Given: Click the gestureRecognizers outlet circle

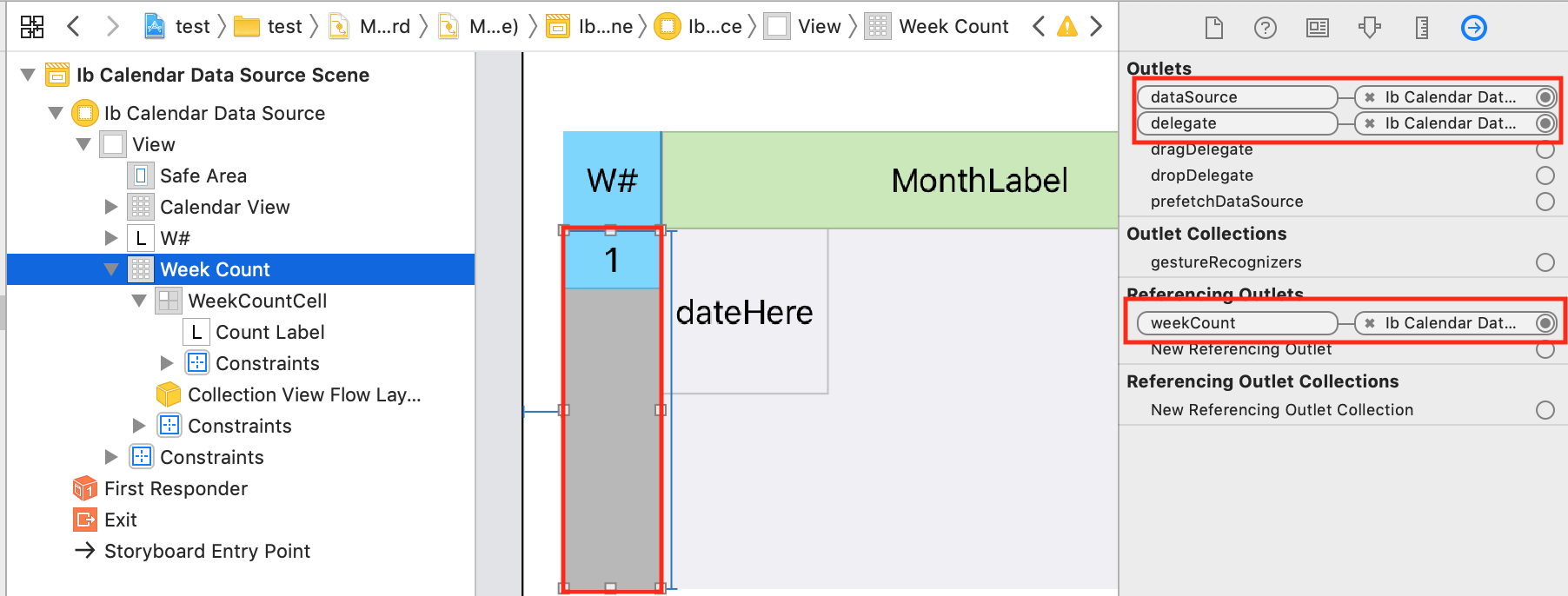Looking at the screenshot, I should (x=1545, y=262).
